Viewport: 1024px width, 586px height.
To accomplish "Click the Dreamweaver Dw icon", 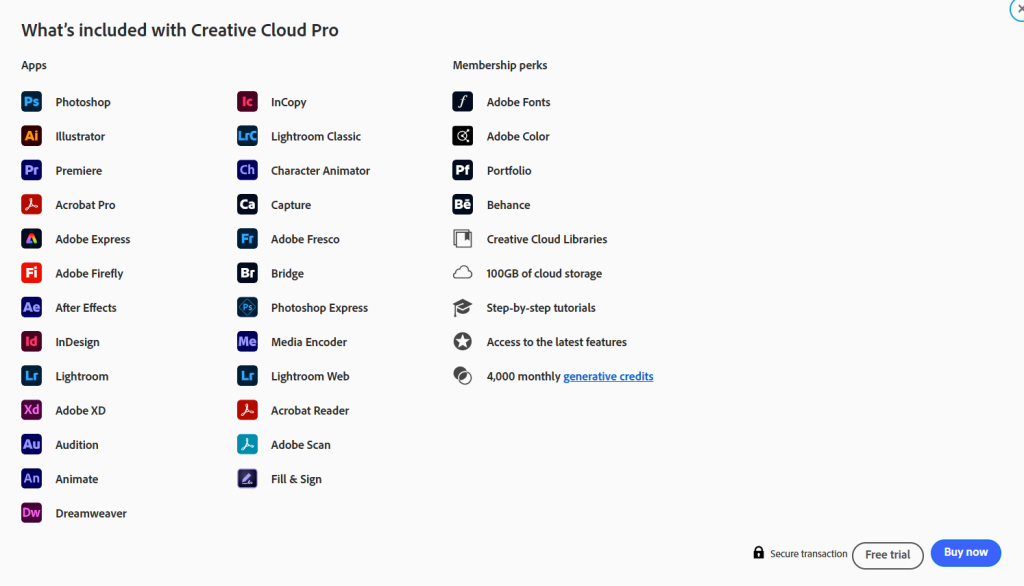I will [x=31, y=513].
